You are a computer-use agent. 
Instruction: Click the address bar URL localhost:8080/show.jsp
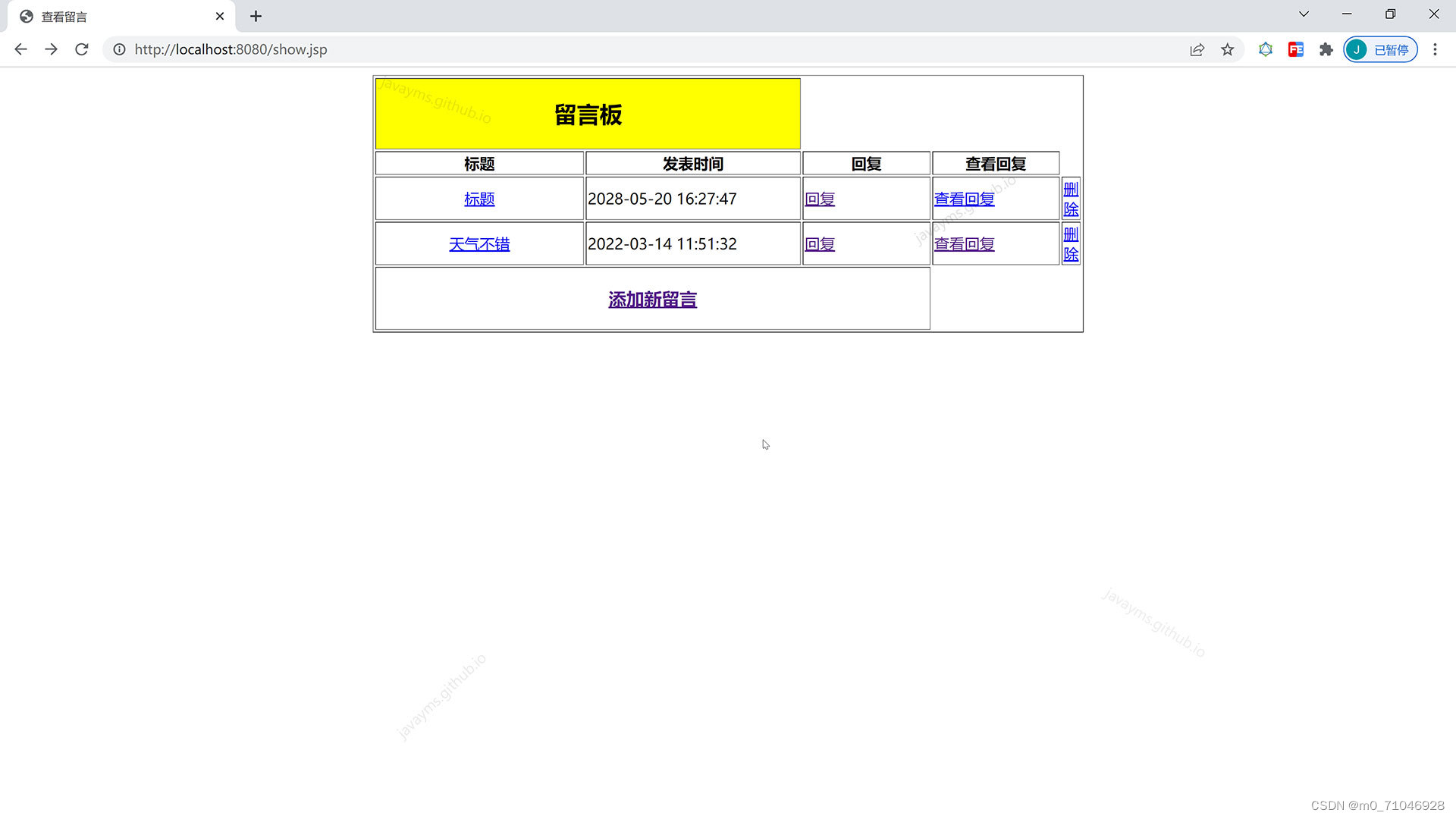tap(231, 49)
